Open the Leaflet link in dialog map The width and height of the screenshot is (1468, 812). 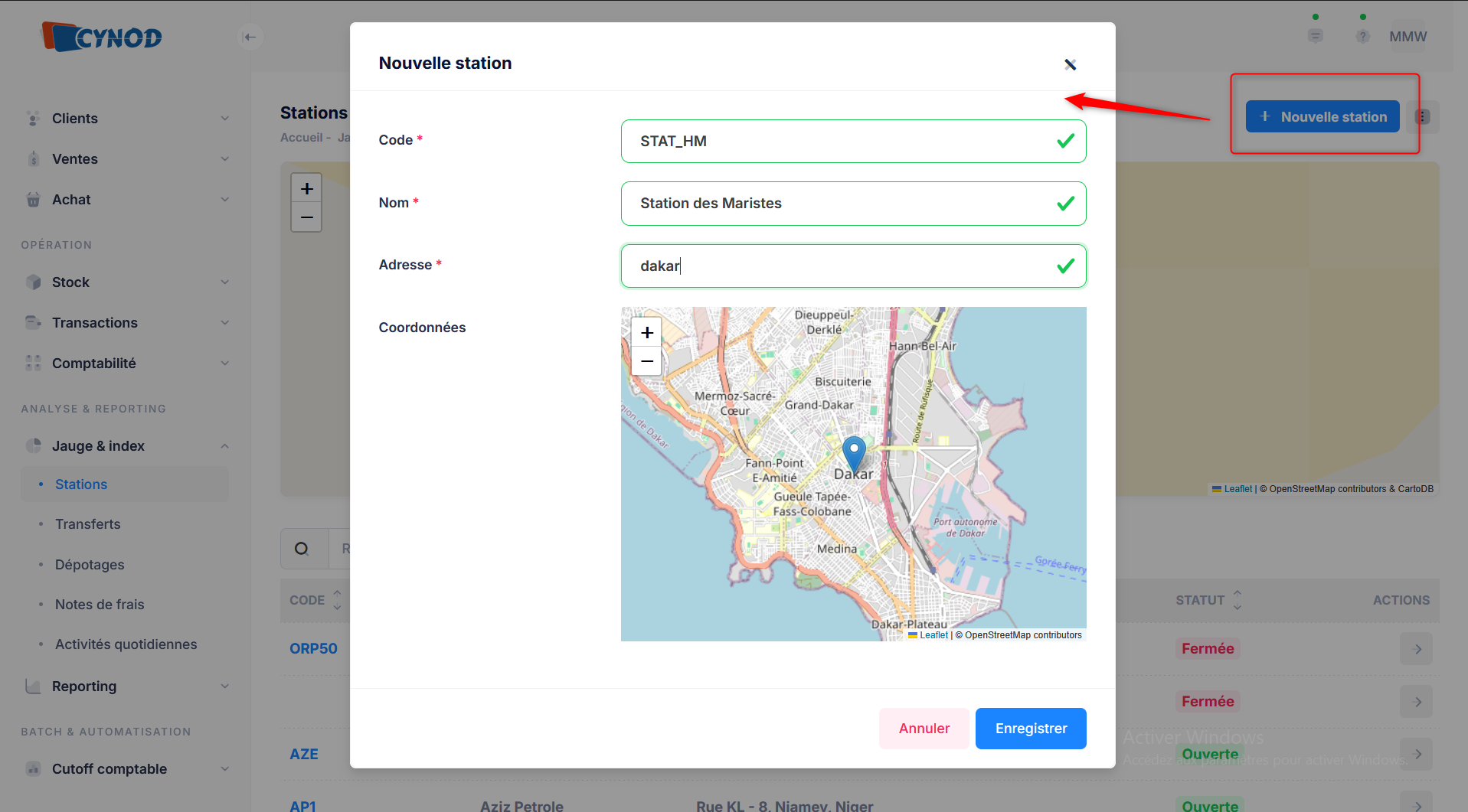point(933,635)
